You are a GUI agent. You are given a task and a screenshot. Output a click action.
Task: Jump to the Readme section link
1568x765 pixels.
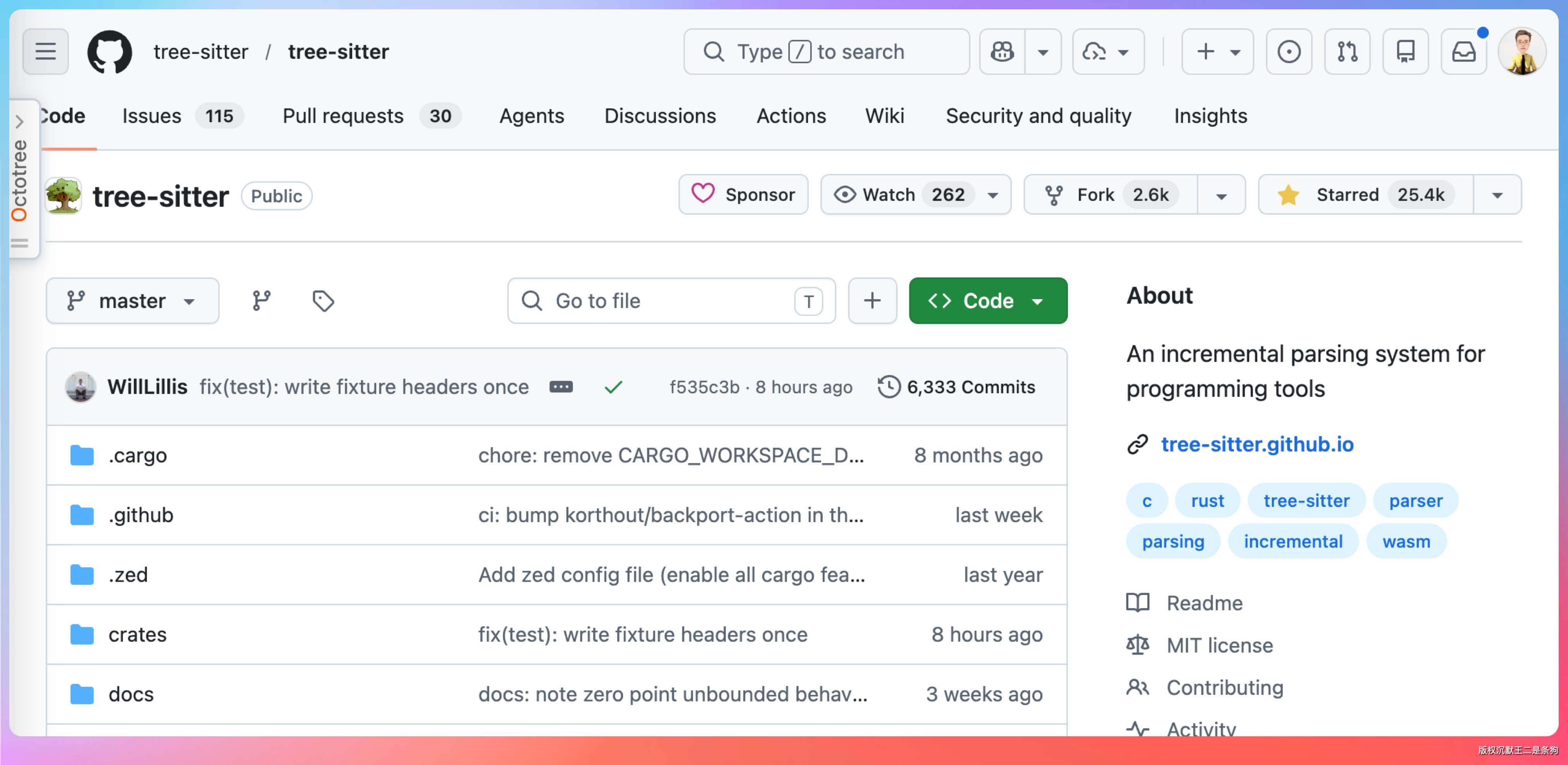(x=1204, y=603)
